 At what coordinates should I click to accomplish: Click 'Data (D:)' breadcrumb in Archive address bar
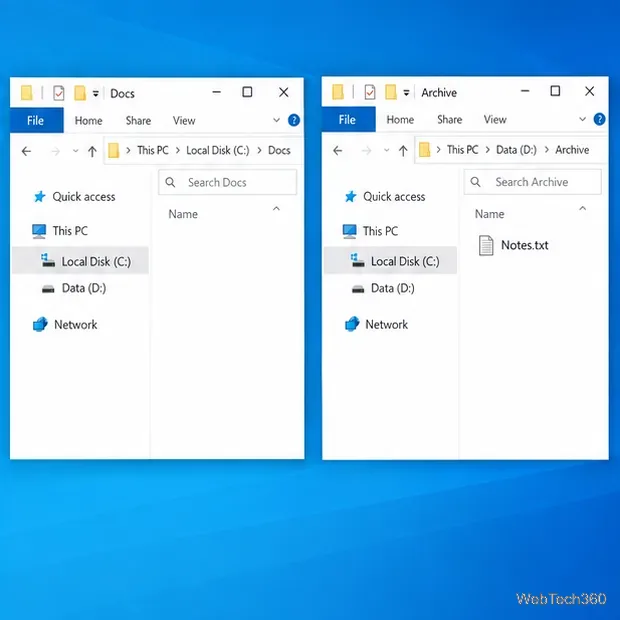[x=516, y=149]
